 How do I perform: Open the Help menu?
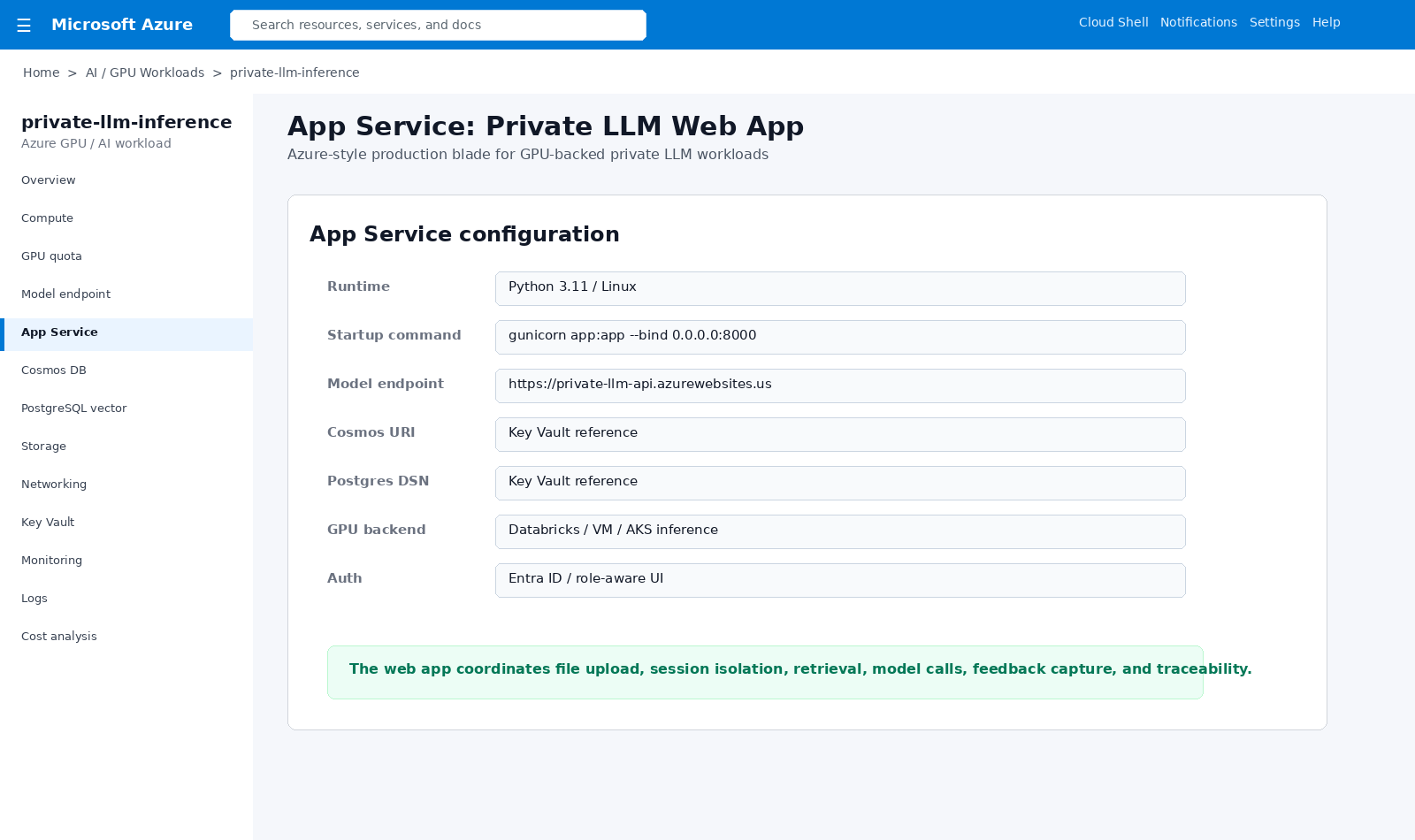point(1326,23)
